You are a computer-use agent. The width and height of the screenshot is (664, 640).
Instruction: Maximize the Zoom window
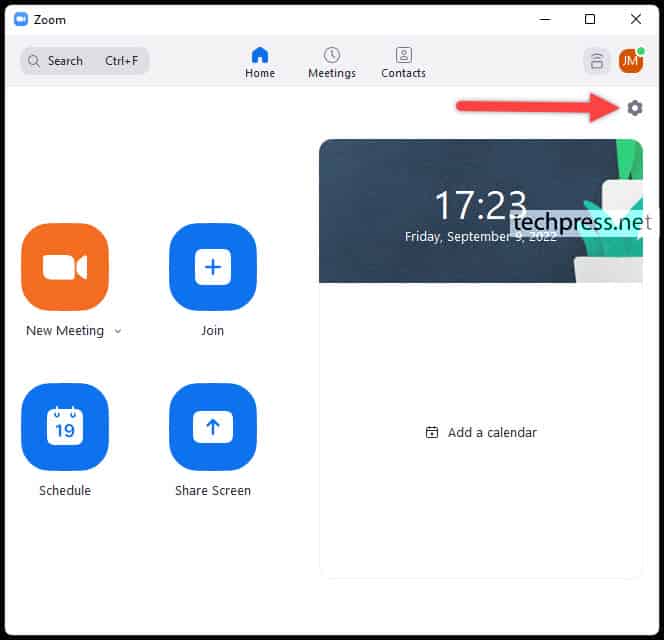coord(590,19)
